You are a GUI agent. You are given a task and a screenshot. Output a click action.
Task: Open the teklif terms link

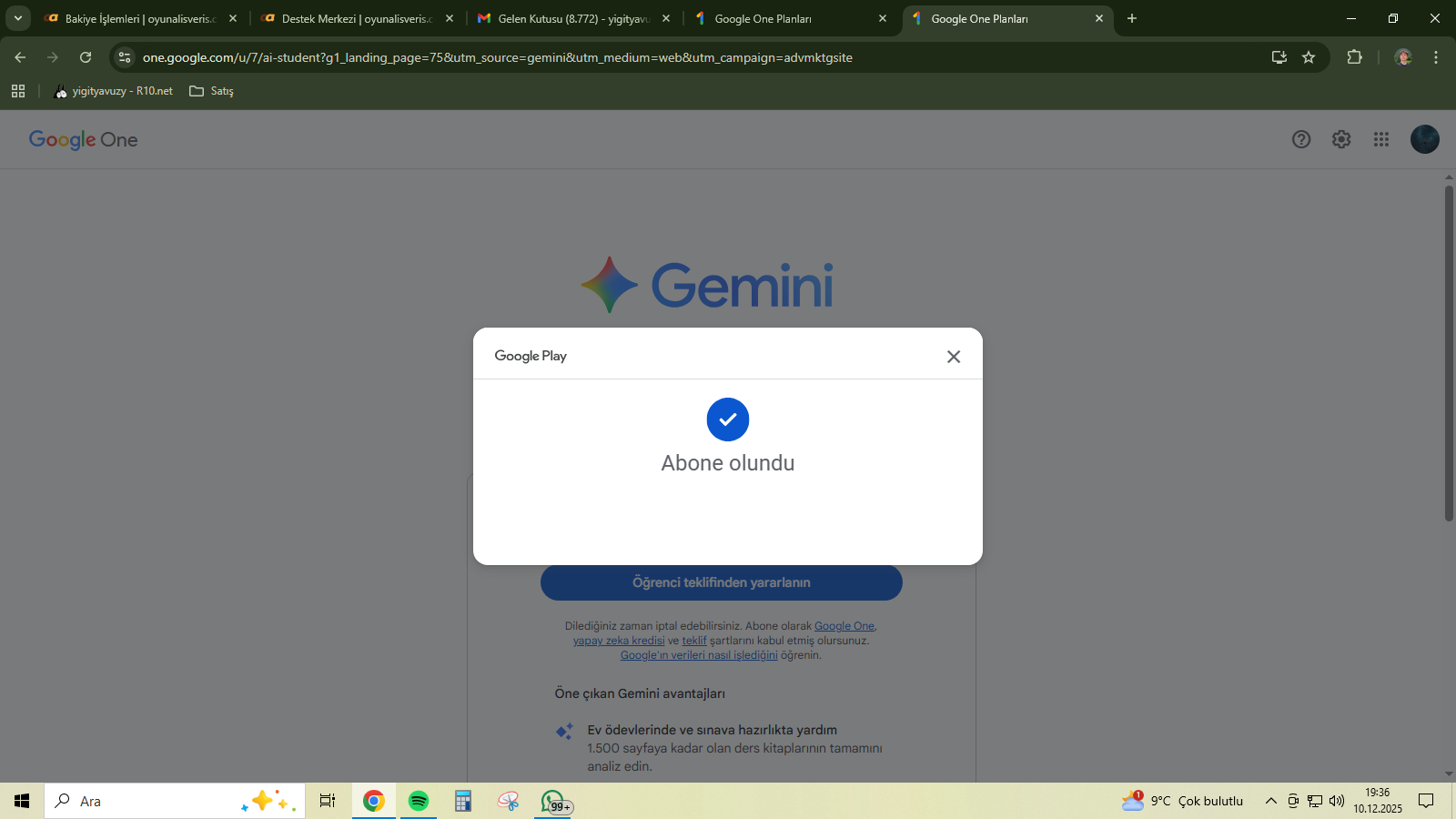(694, 641)
